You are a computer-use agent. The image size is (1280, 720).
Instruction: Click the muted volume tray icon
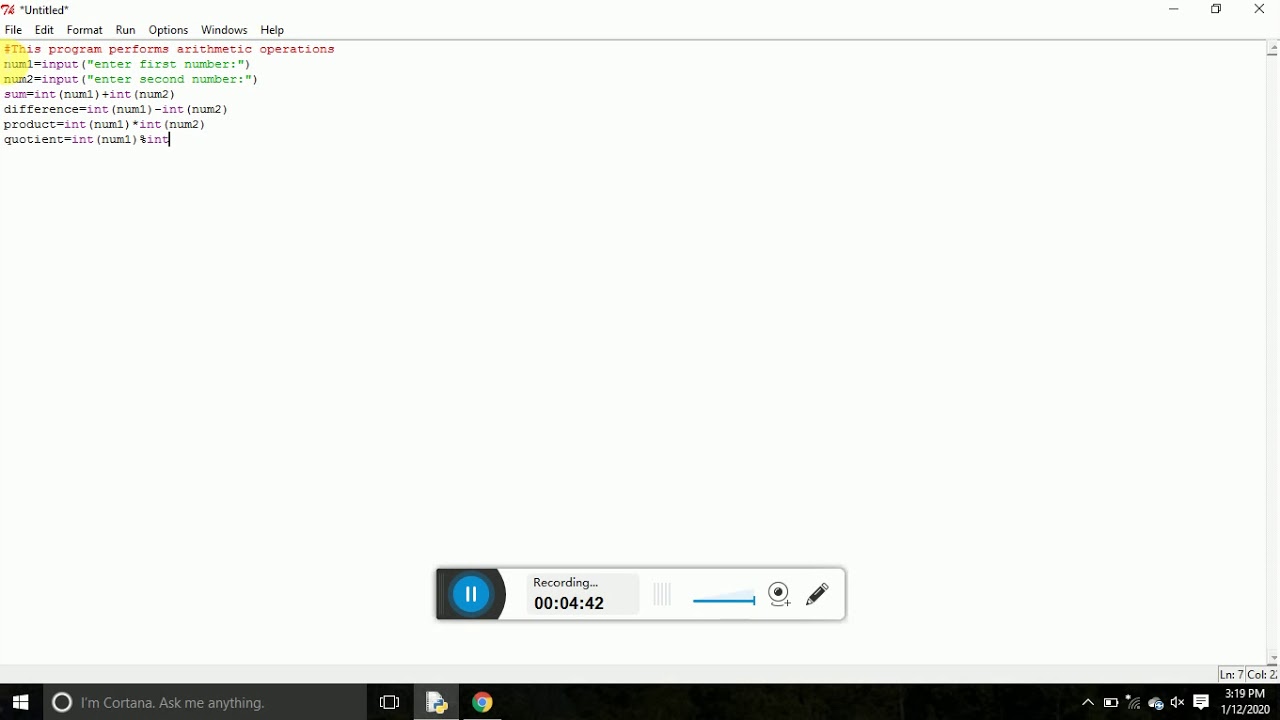[x=1178, y=704]
